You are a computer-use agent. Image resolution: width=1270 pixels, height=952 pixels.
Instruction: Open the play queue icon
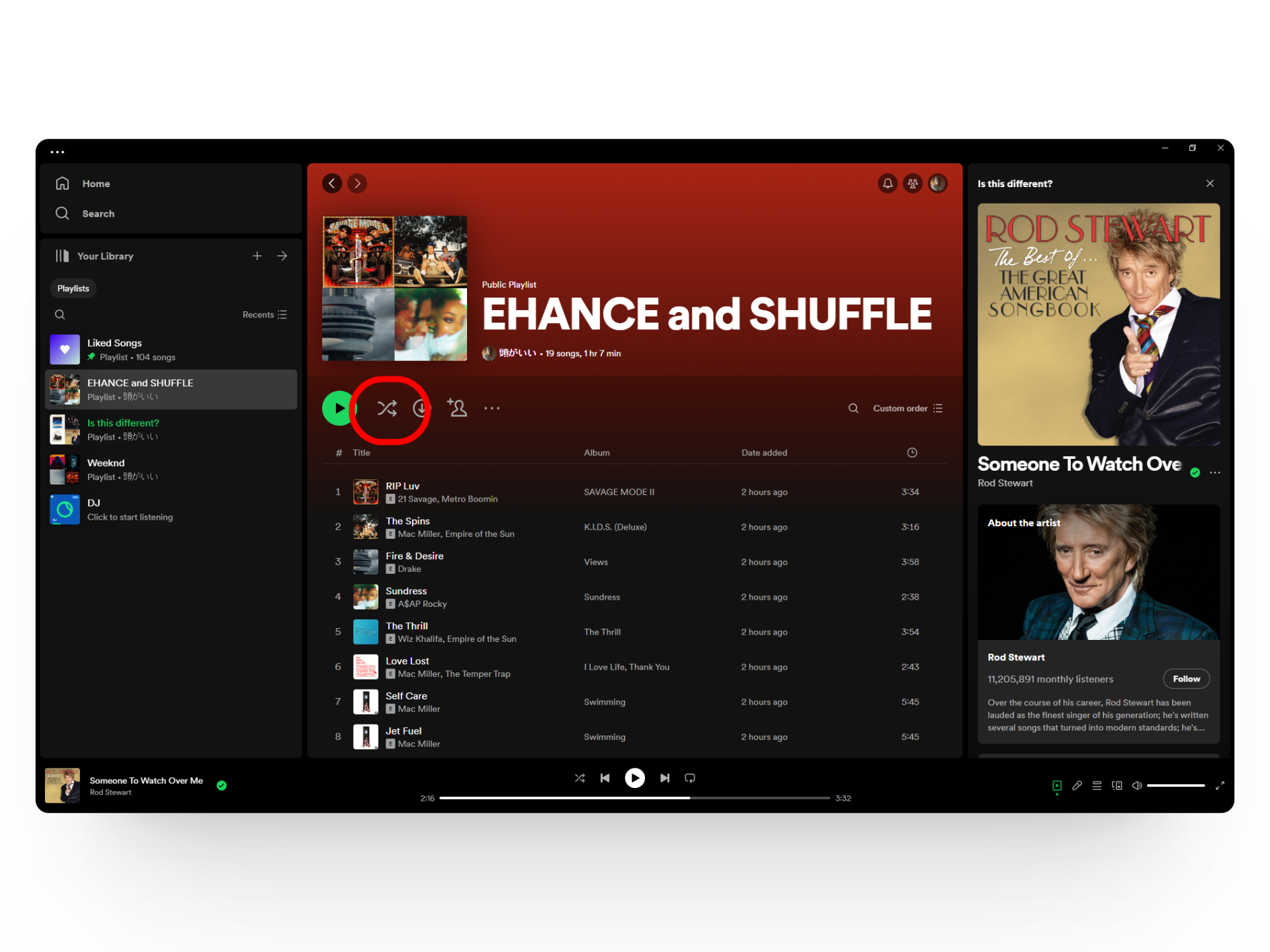pyautogui.click(x=1097, y=785)
